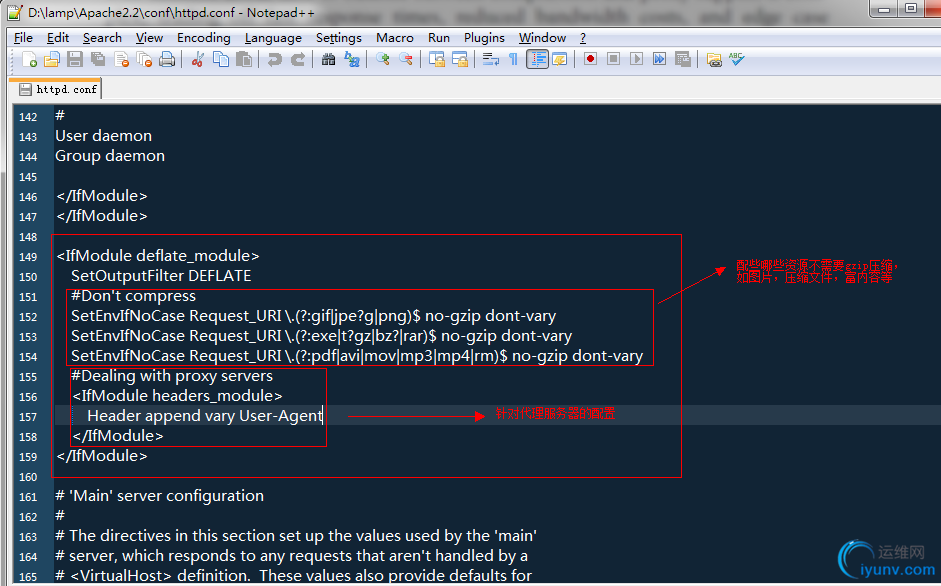Click 'Header append vary User-Agent' line
The image size is (941, 586).
point(205,416)
